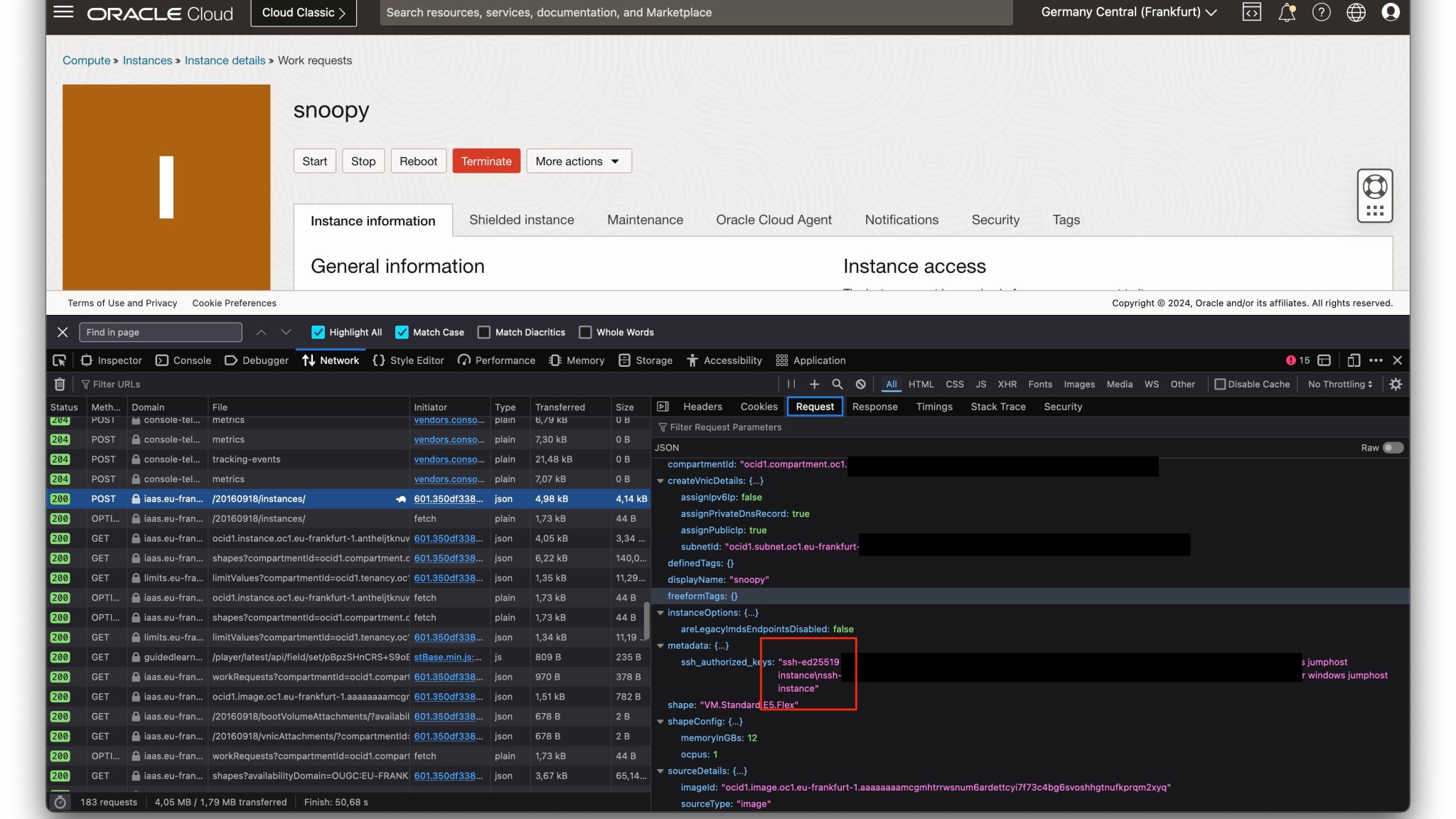Collapse the shapeConfig node
The width and height of the screenshot is (1456, 819).
[660, 722]
